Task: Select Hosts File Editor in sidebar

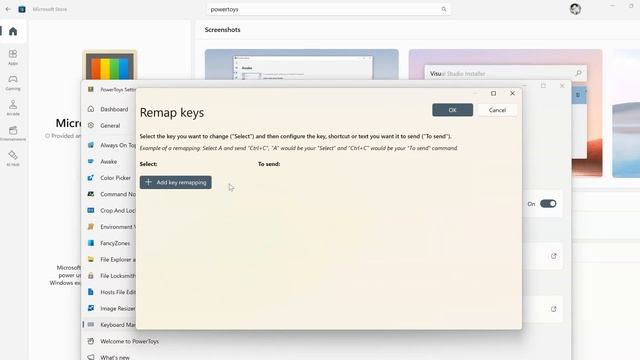Action: click(x=118, y=292)
